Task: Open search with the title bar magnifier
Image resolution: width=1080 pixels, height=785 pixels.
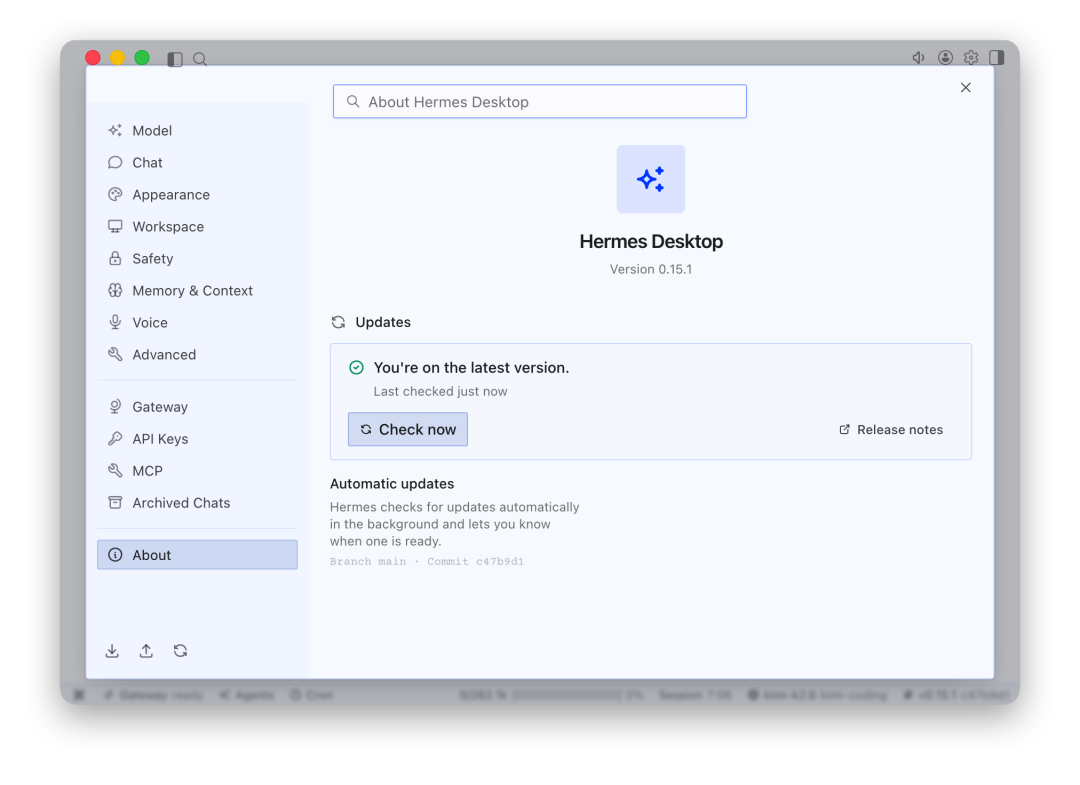Action: 200,59
